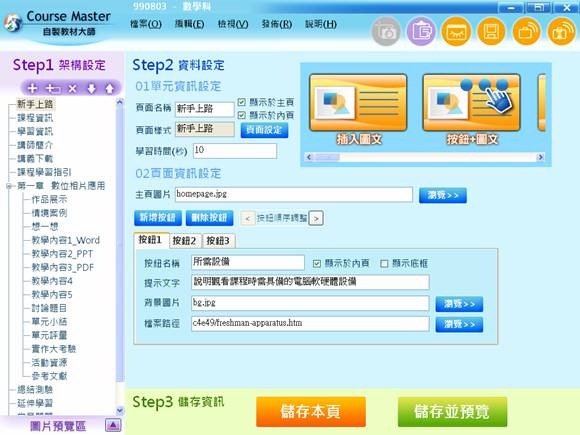This screenshot has width=580, height=435.
Task: Open the 說明(H) menu
Action: click(x=321, y=24)
